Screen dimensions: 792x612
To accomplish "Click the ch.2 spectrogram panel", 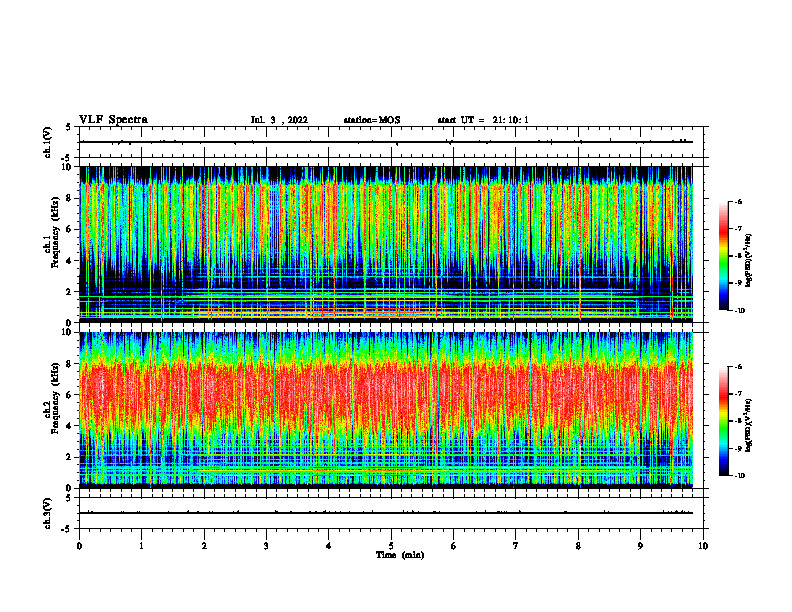I will 386,410.
